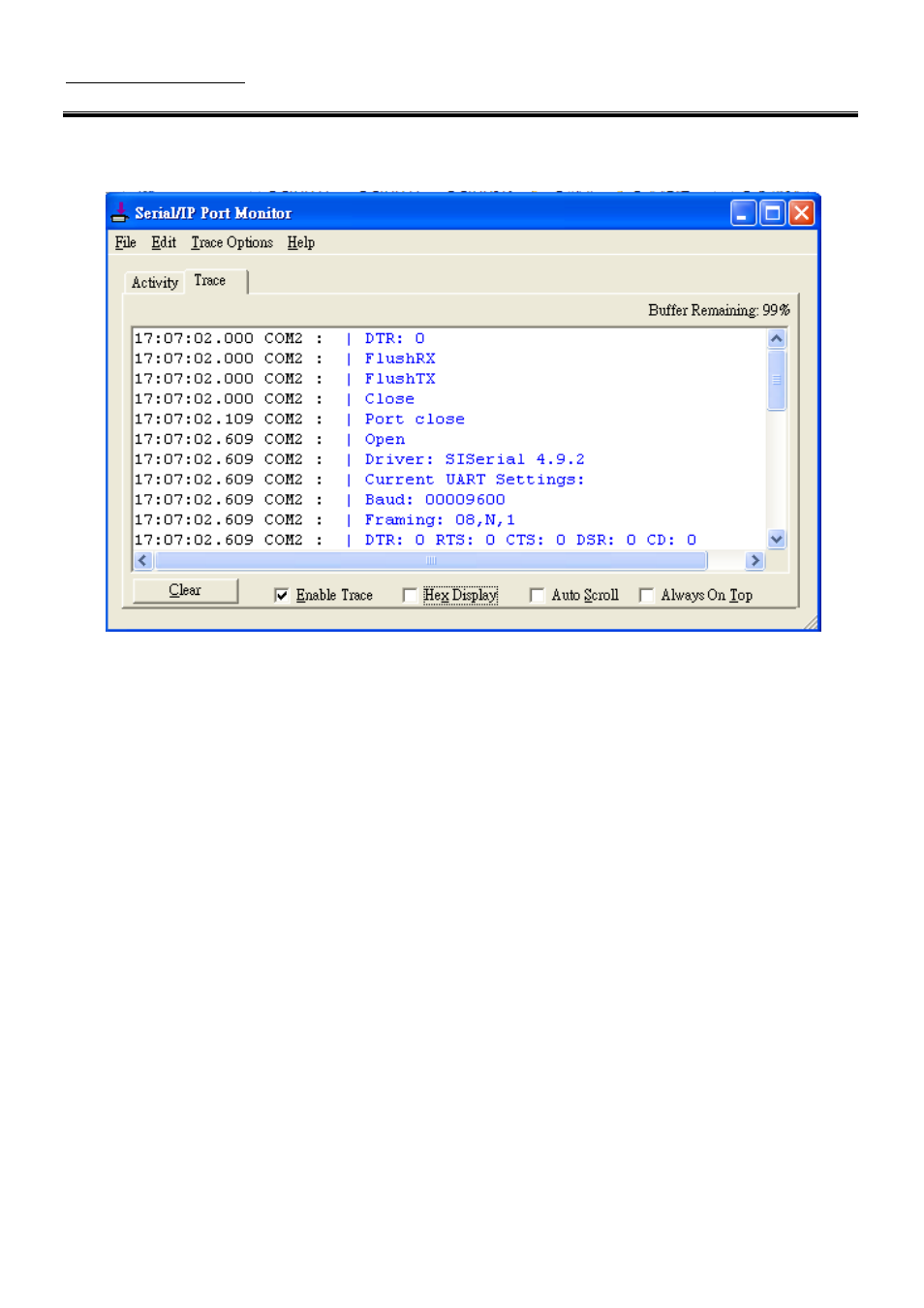The height and width of the screenshot is (1308, 924).
Task: Click the Serial/IP Port Monitor title icon
Action: click(119, 212)
